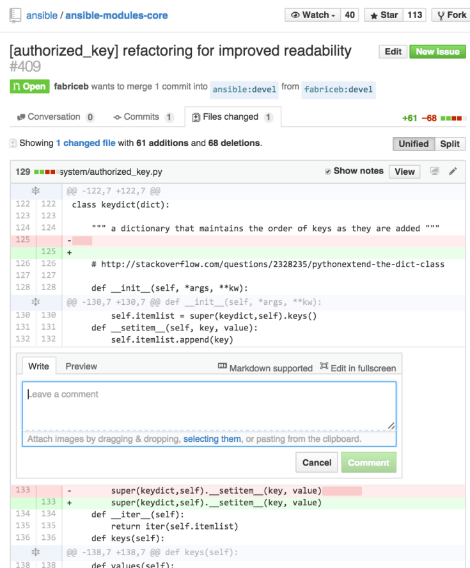Click the stargazers count 113

(x=415, y=15)
